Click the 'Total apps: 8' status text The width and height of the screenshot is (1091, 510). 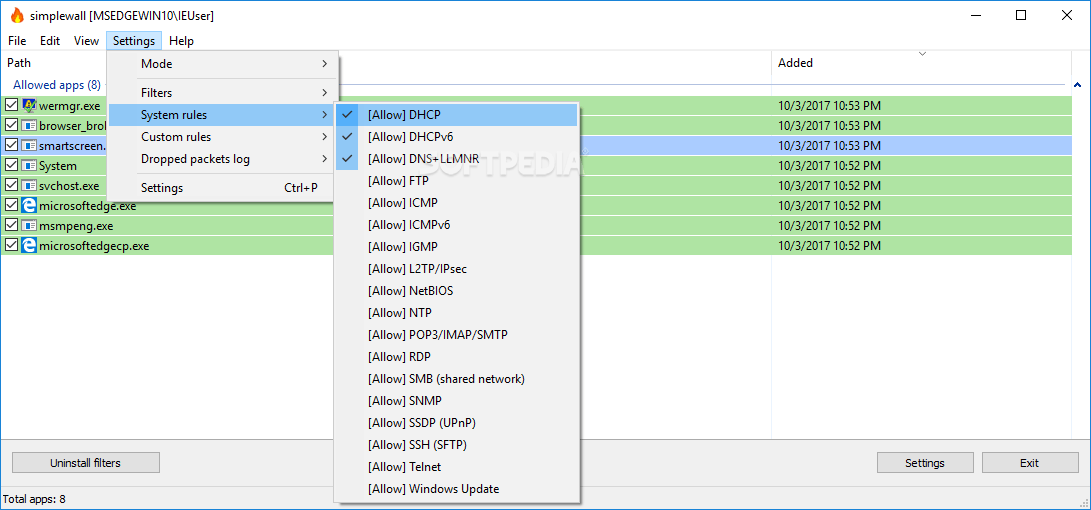click(34, 499)
